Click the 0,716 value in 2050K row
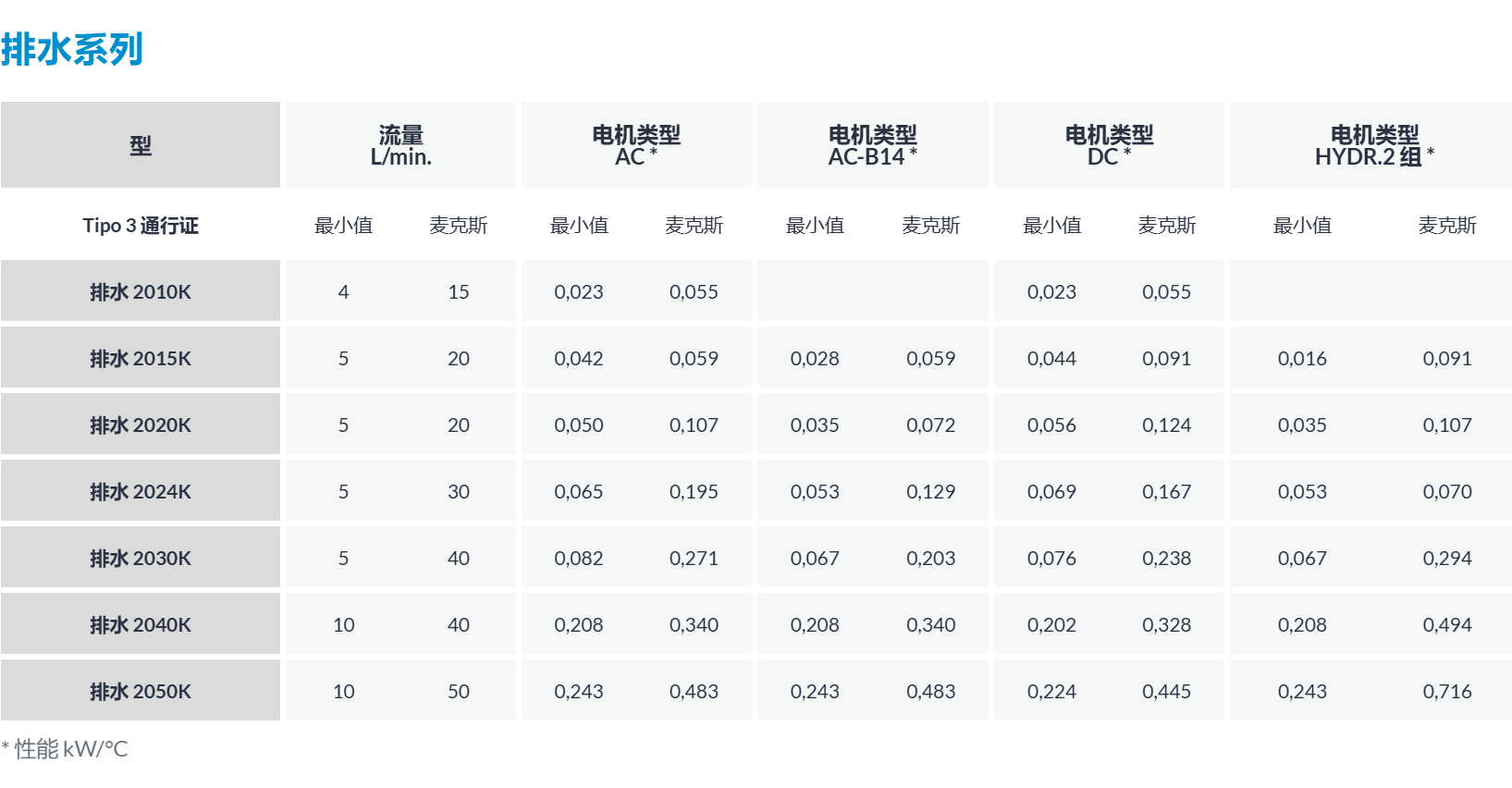1512x788 pixels. pos(1447,691)
